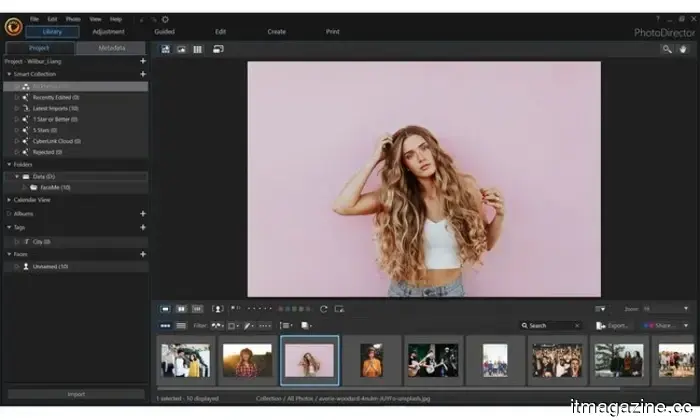This screenshot has height=420, width=700.
Task: Add a new album with plus icon
Action: [x=143, y=214]
